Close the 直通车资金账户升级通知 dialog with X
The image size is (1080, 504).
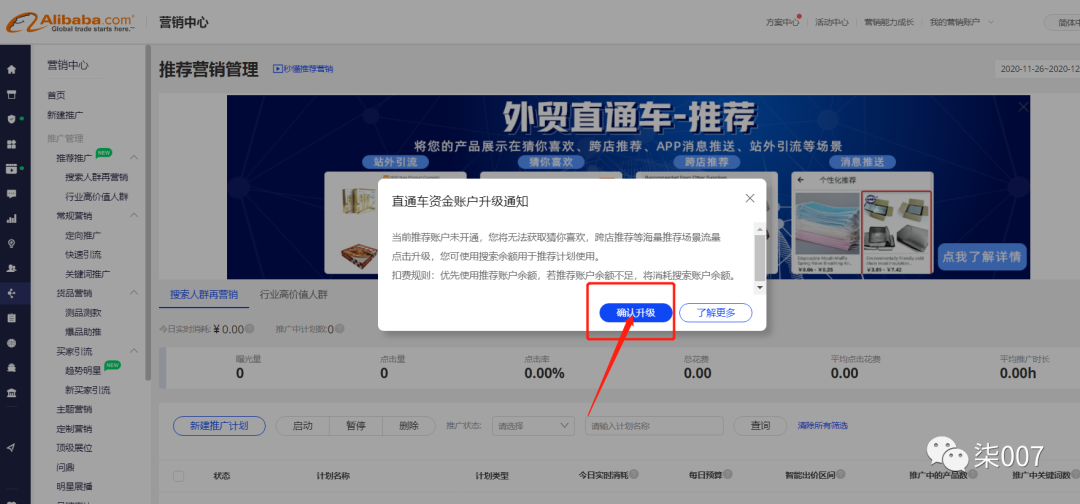pyautogui.click(x=750, y=198)
